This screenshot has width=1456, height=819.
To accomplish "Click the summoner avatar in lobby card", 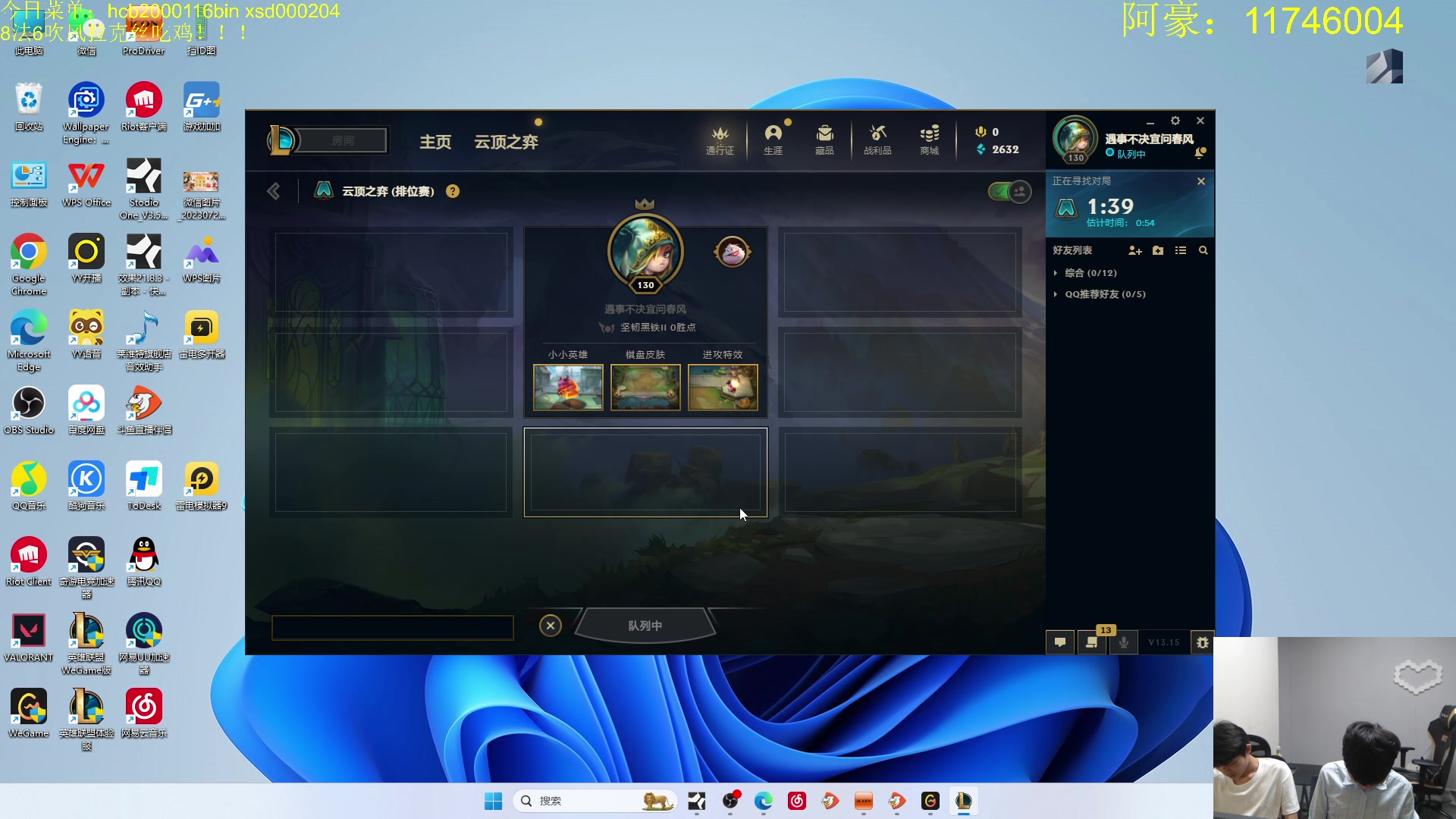I will 645,253.
